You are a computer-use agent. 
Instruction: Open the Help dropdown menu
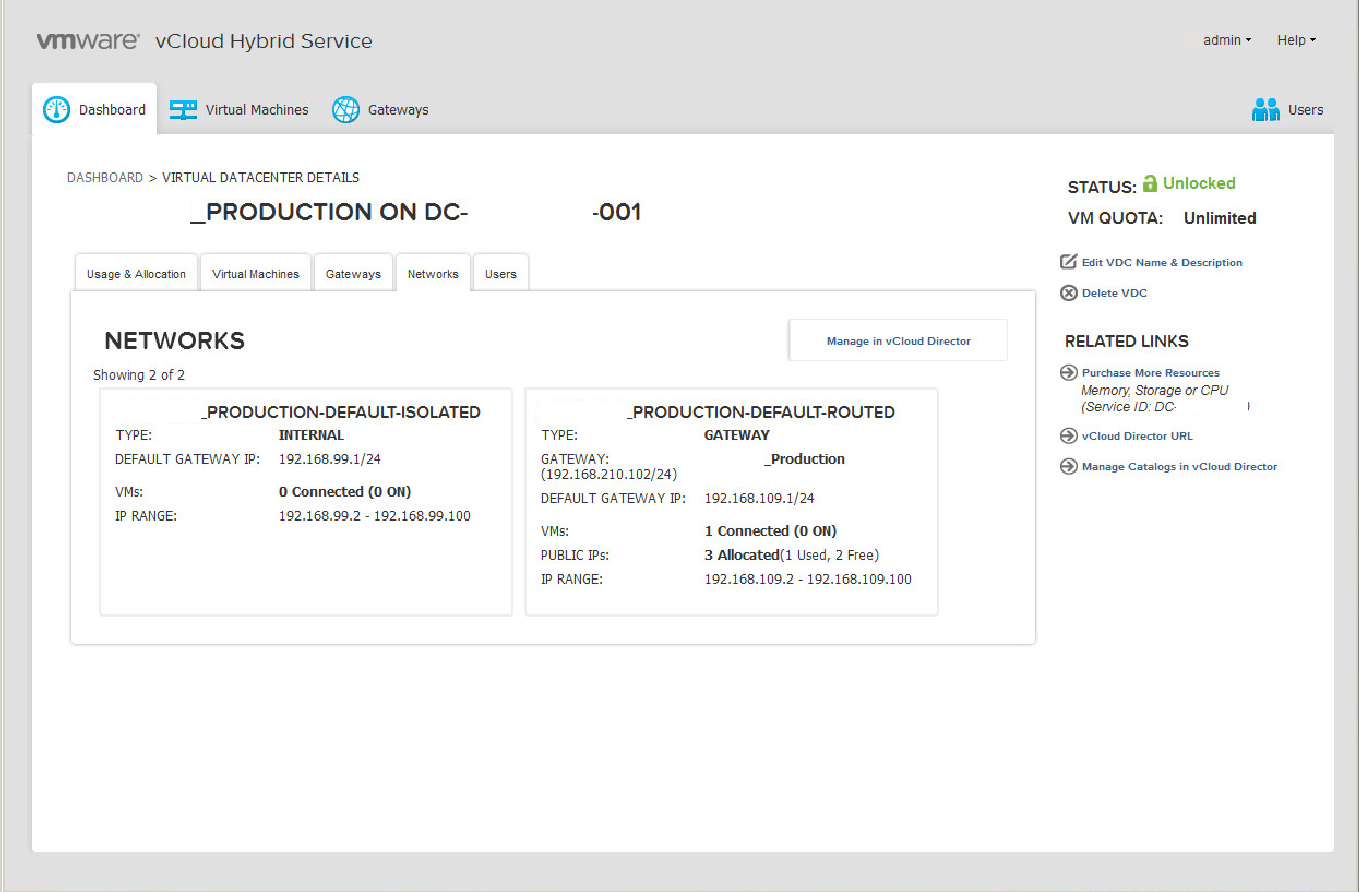1296,40
